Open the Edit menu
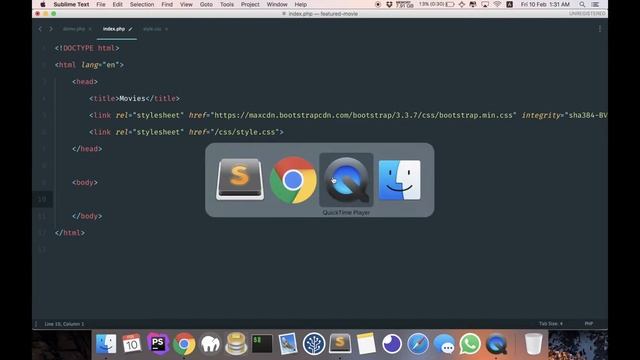Screen dimensions: 640x360 pyautogui.click(x=118, y=4)
